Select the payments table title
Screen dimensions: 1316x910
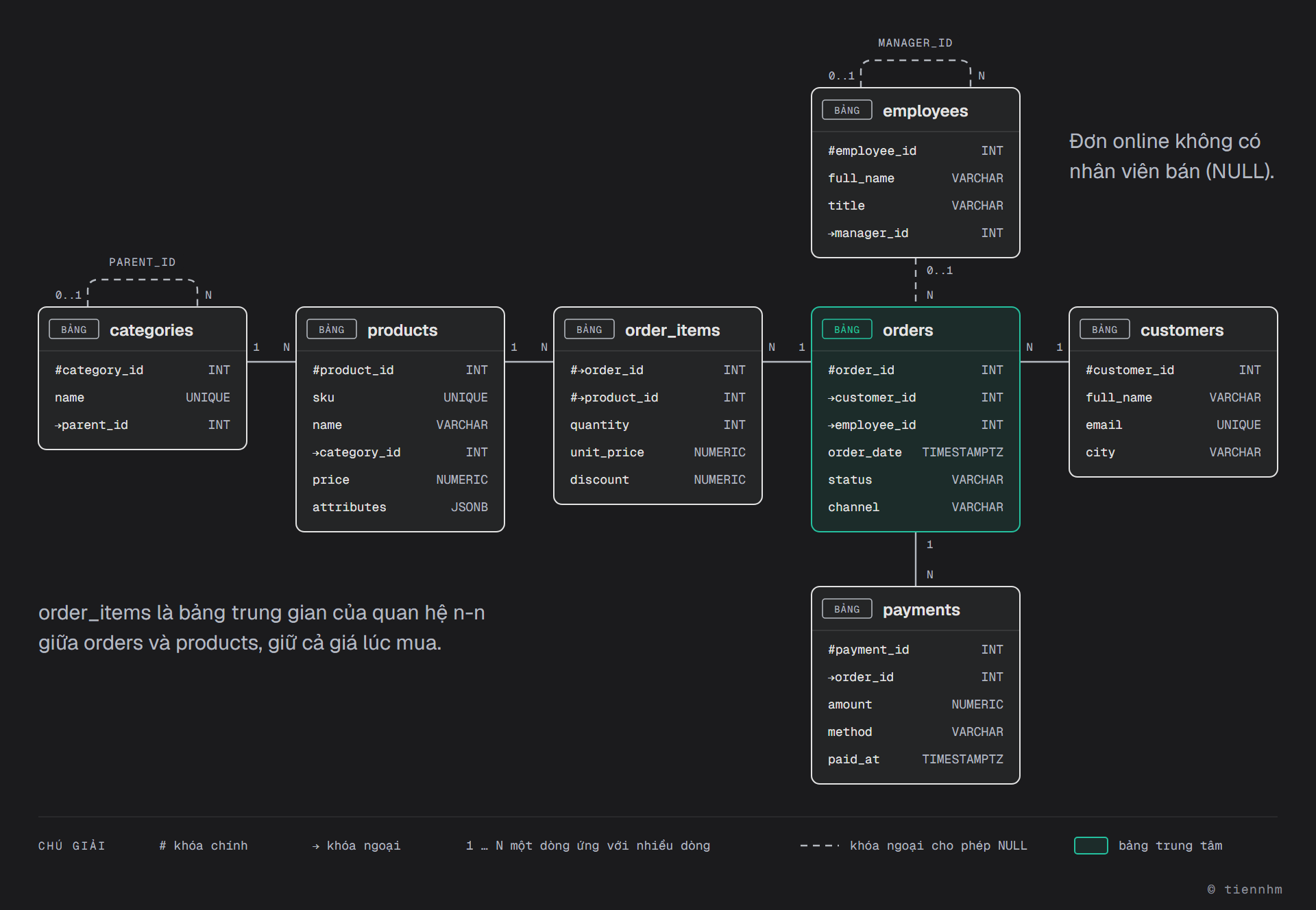[x=921, y=610]
